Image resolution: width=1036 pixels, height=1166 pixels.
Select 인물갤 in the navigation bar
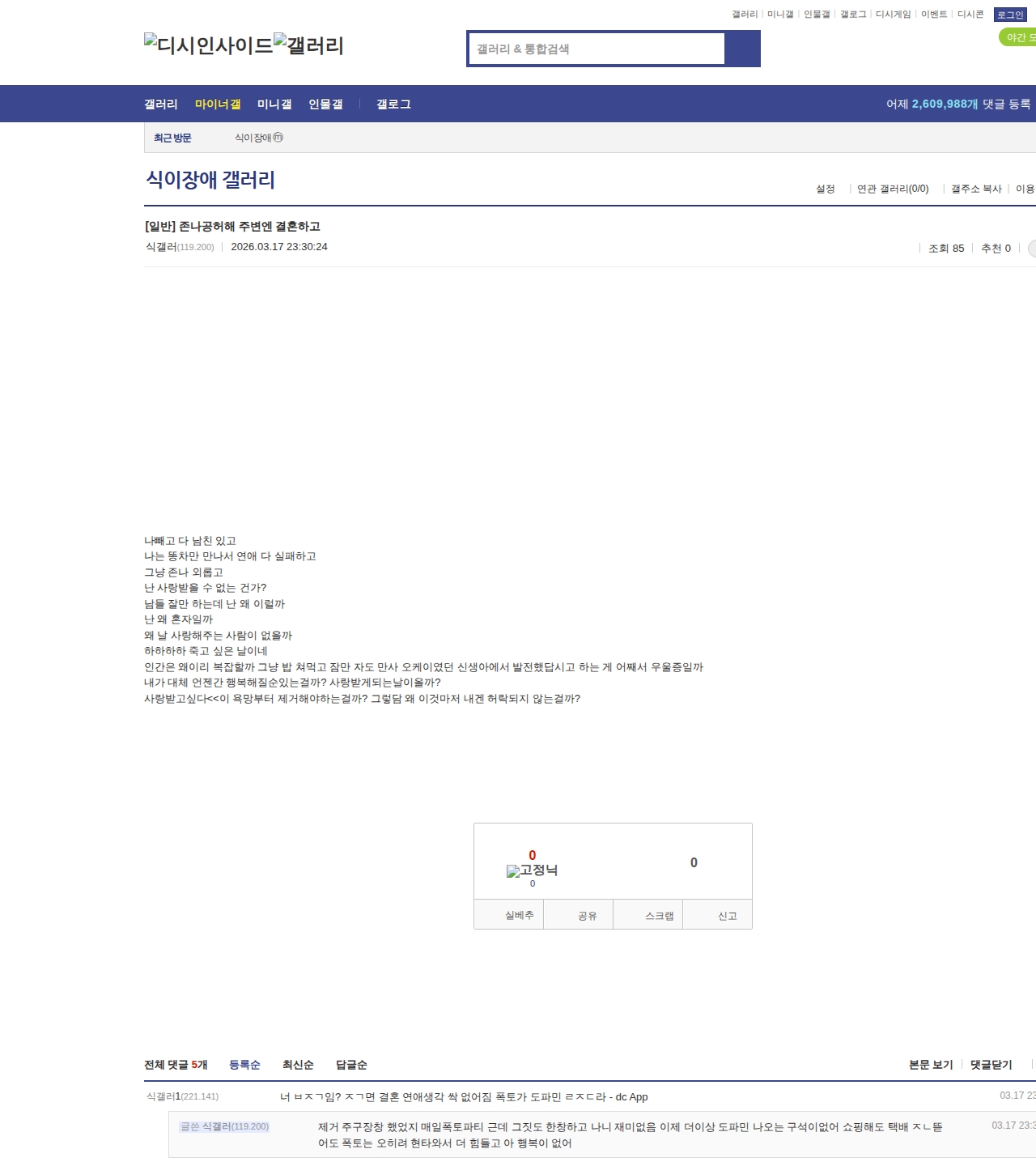point(325,104)
